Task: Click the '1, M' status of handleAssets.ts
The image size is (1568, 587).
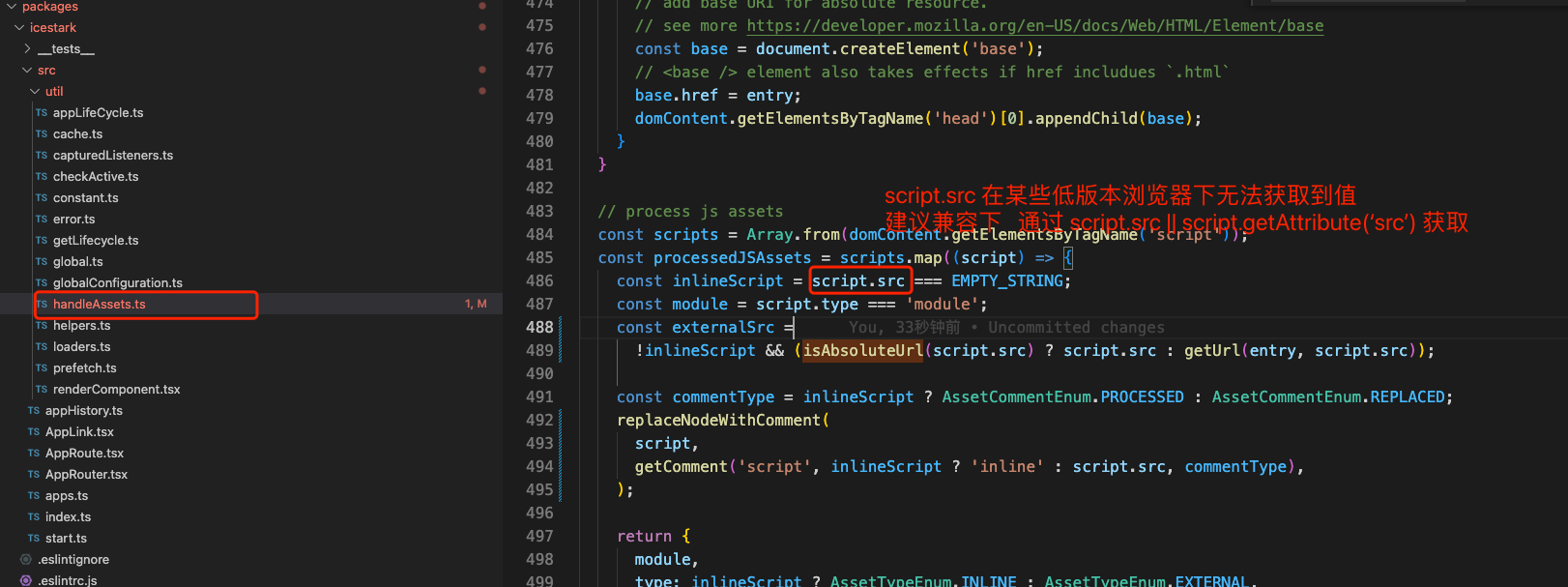Action: coord(476,304)
